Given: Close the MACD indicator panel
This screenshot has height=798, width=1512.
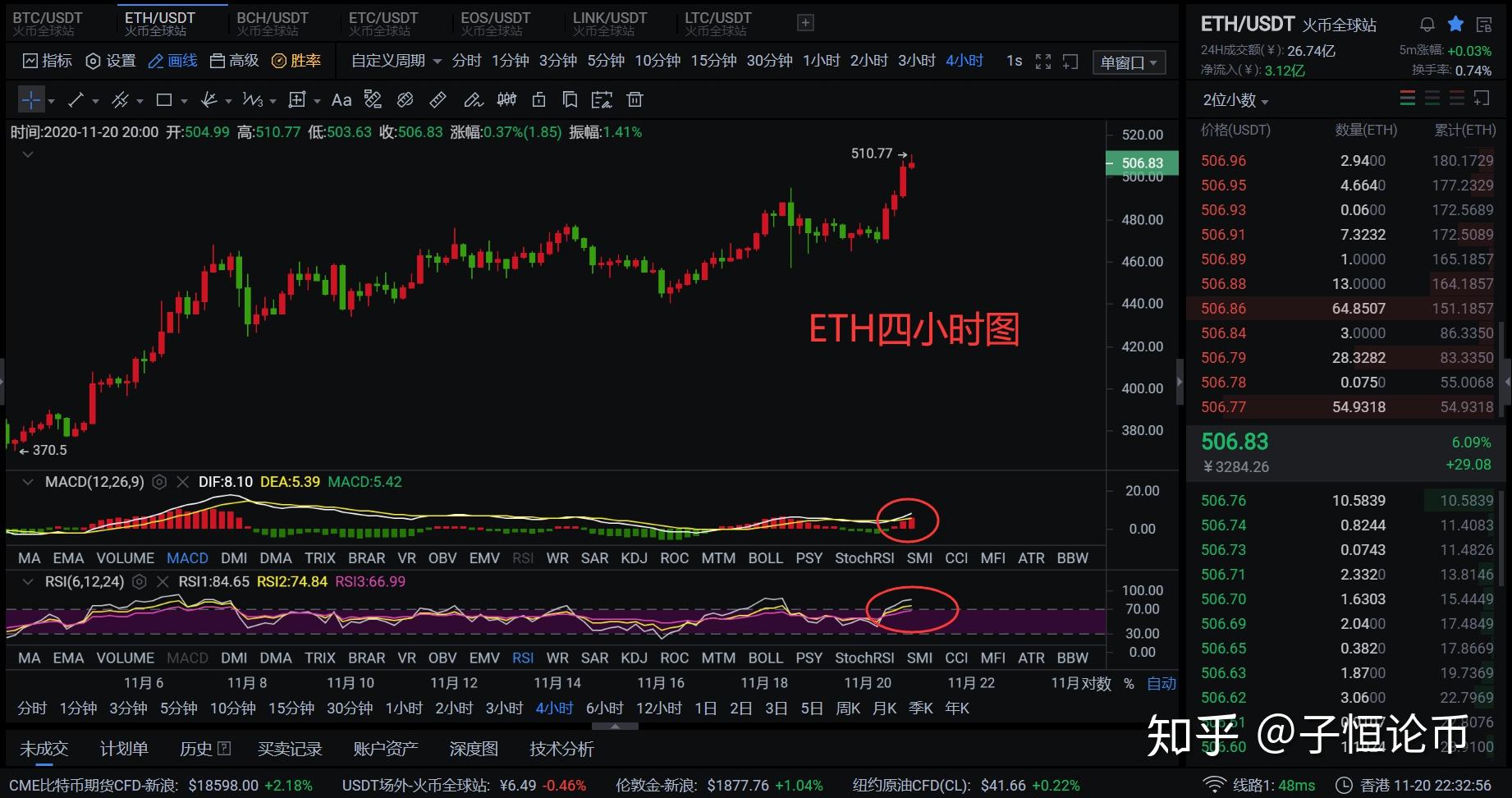Looking at the screenshot, I should click(x=183, y=482).
